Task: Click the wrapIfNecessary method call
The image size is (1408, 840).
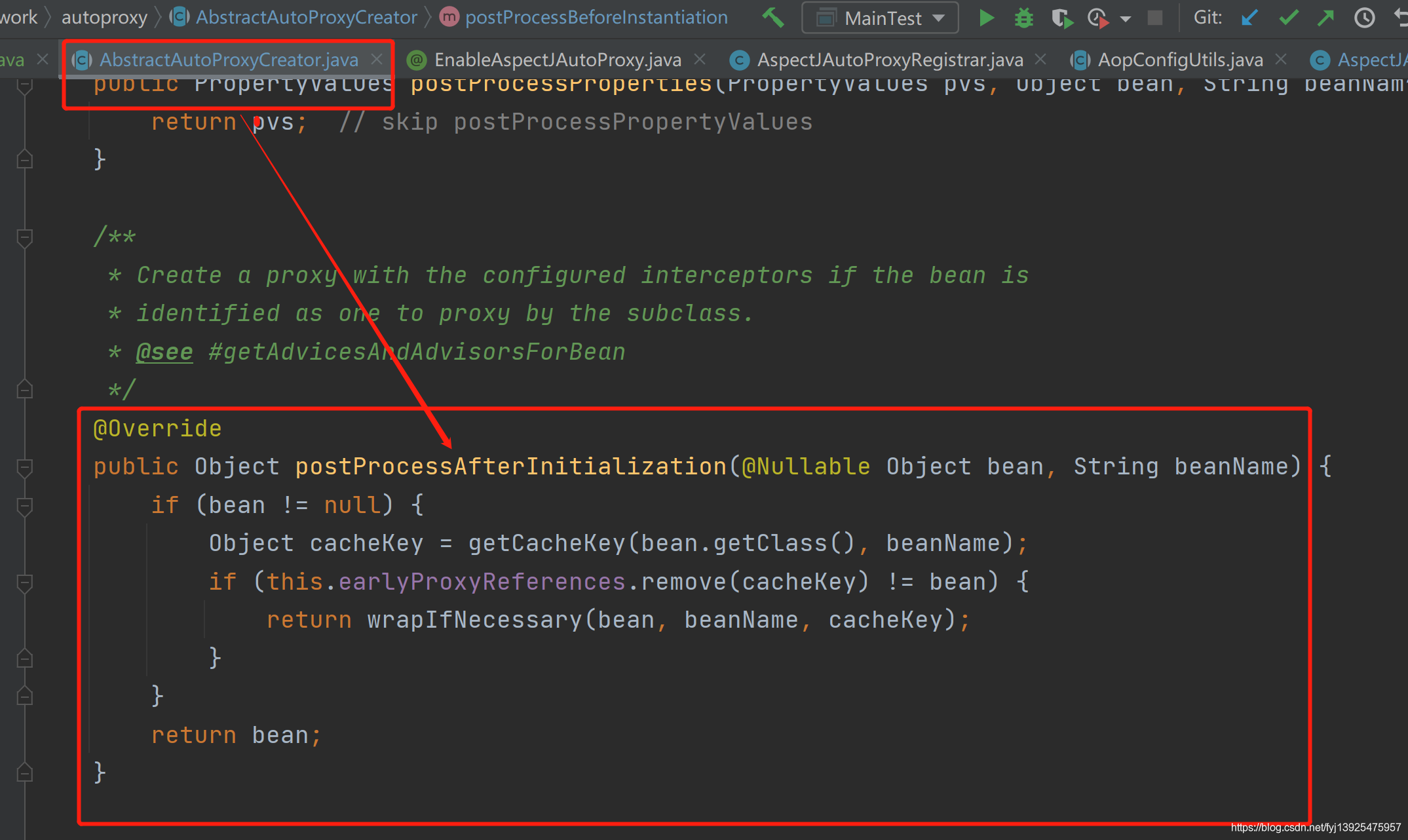Action: point(474,620)
